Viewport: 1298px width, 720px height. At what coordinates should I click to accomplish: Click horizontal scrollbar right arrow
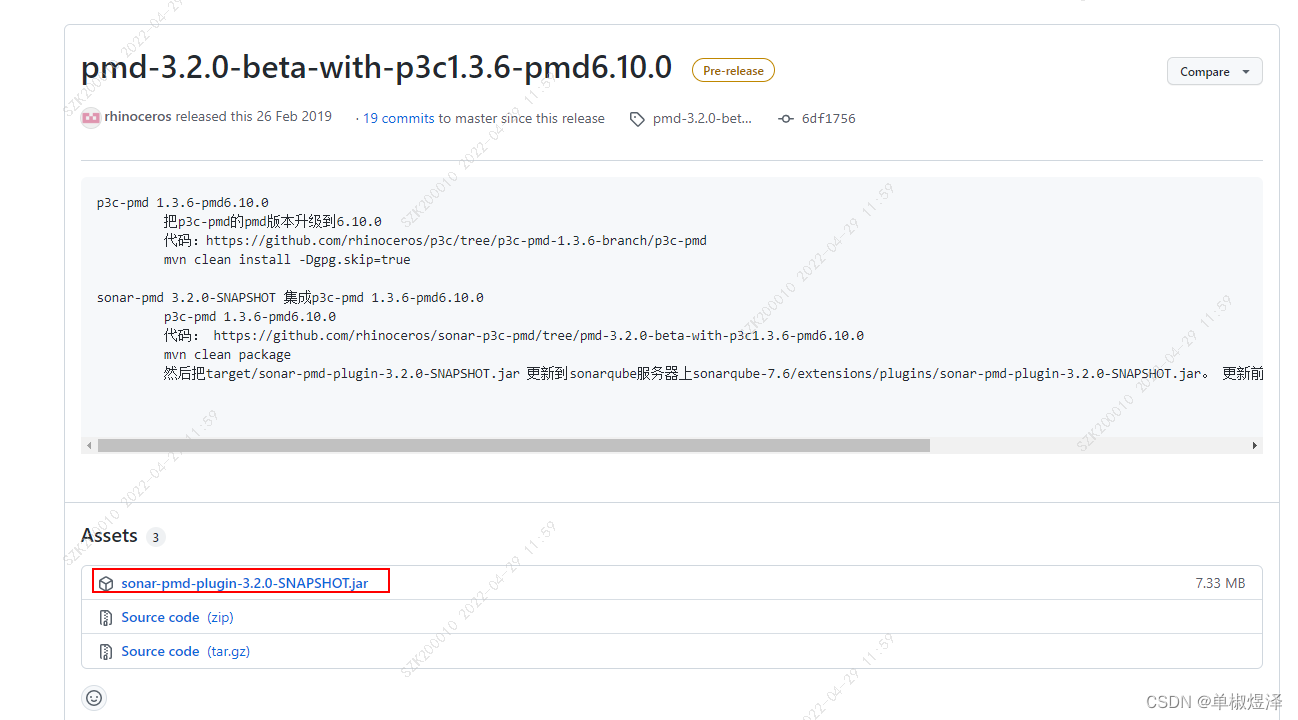(1255, 446)
